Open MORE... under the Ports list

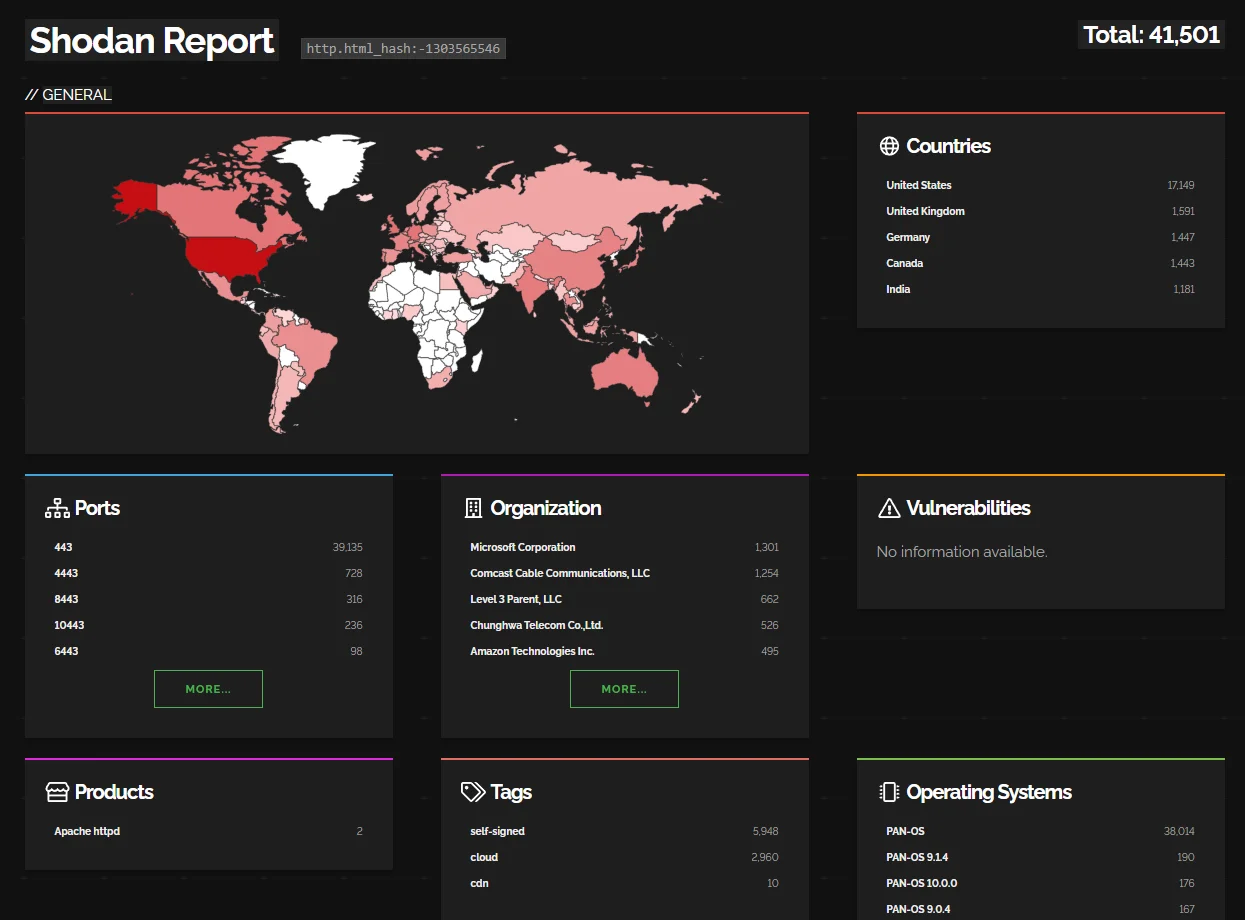[208, 689]
